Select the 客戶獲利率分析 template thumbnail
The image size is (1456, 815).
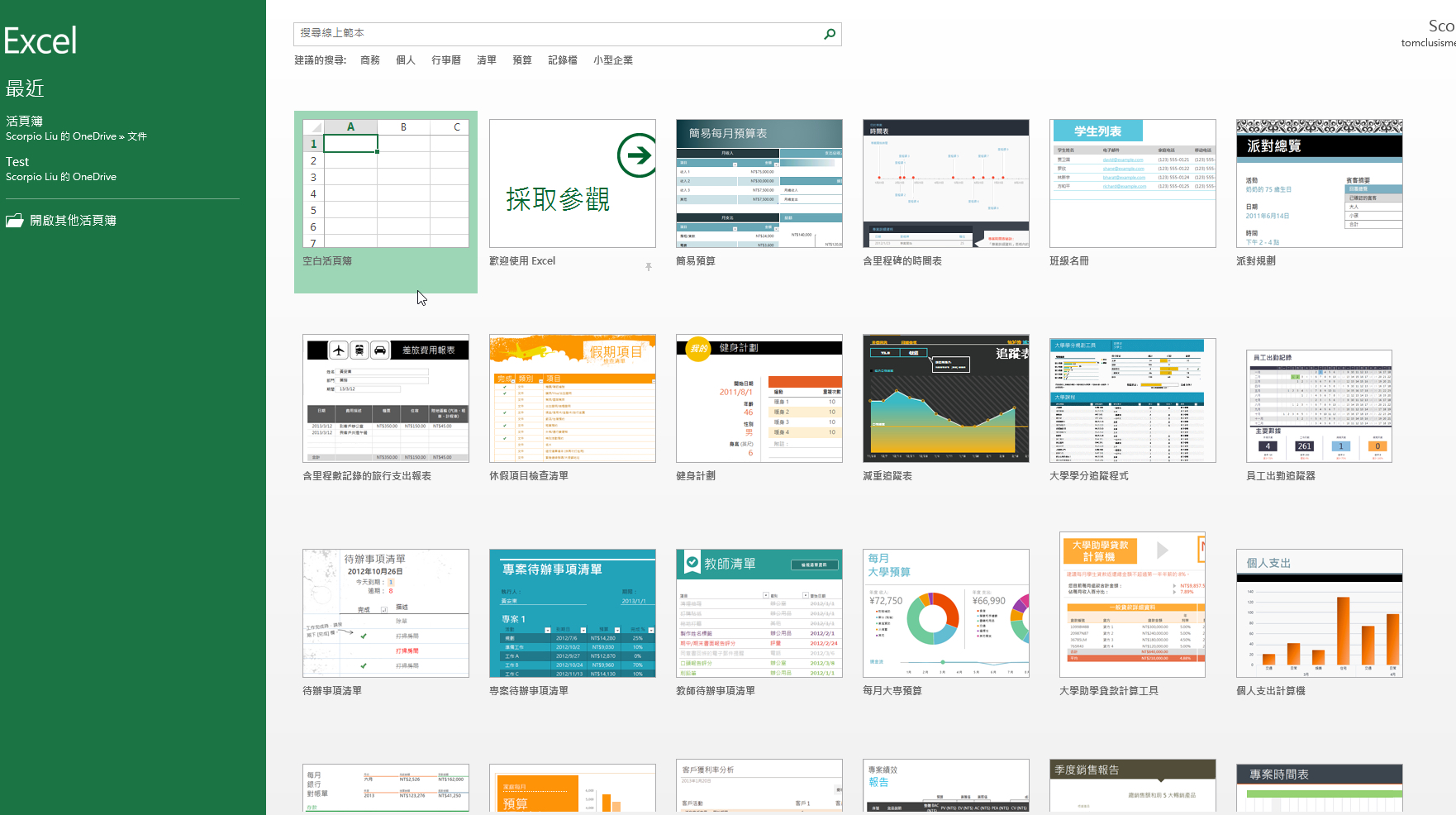pos(759,786)
